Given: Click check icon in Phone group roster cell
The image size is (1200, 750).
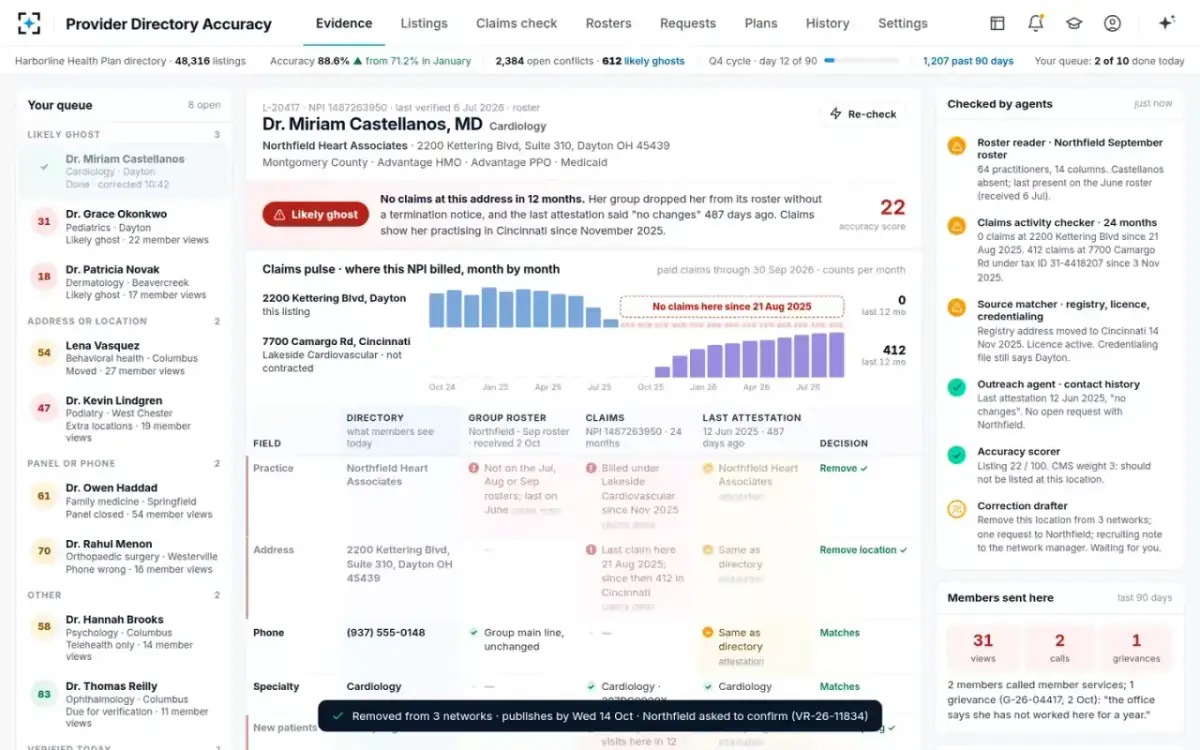Looking at the screenshot, I should 474,633.
